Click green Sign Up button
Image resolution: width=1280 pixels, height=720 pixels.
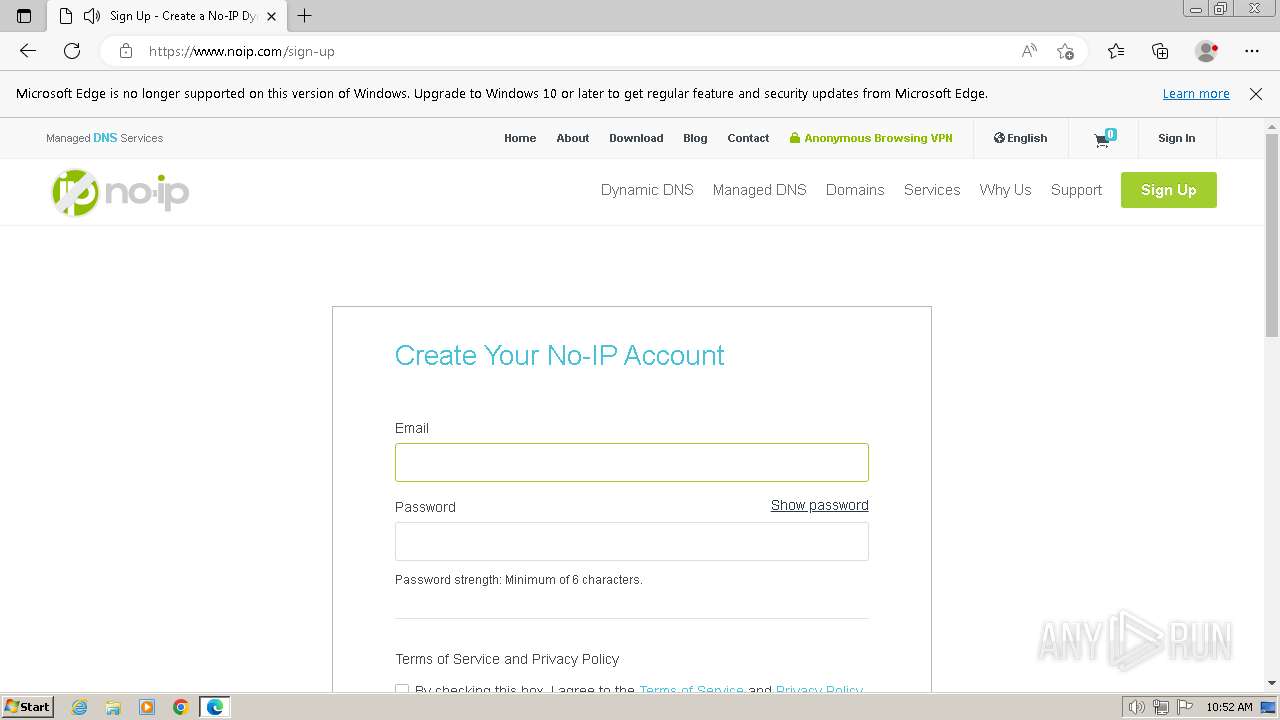click(x=1168, y=190)
